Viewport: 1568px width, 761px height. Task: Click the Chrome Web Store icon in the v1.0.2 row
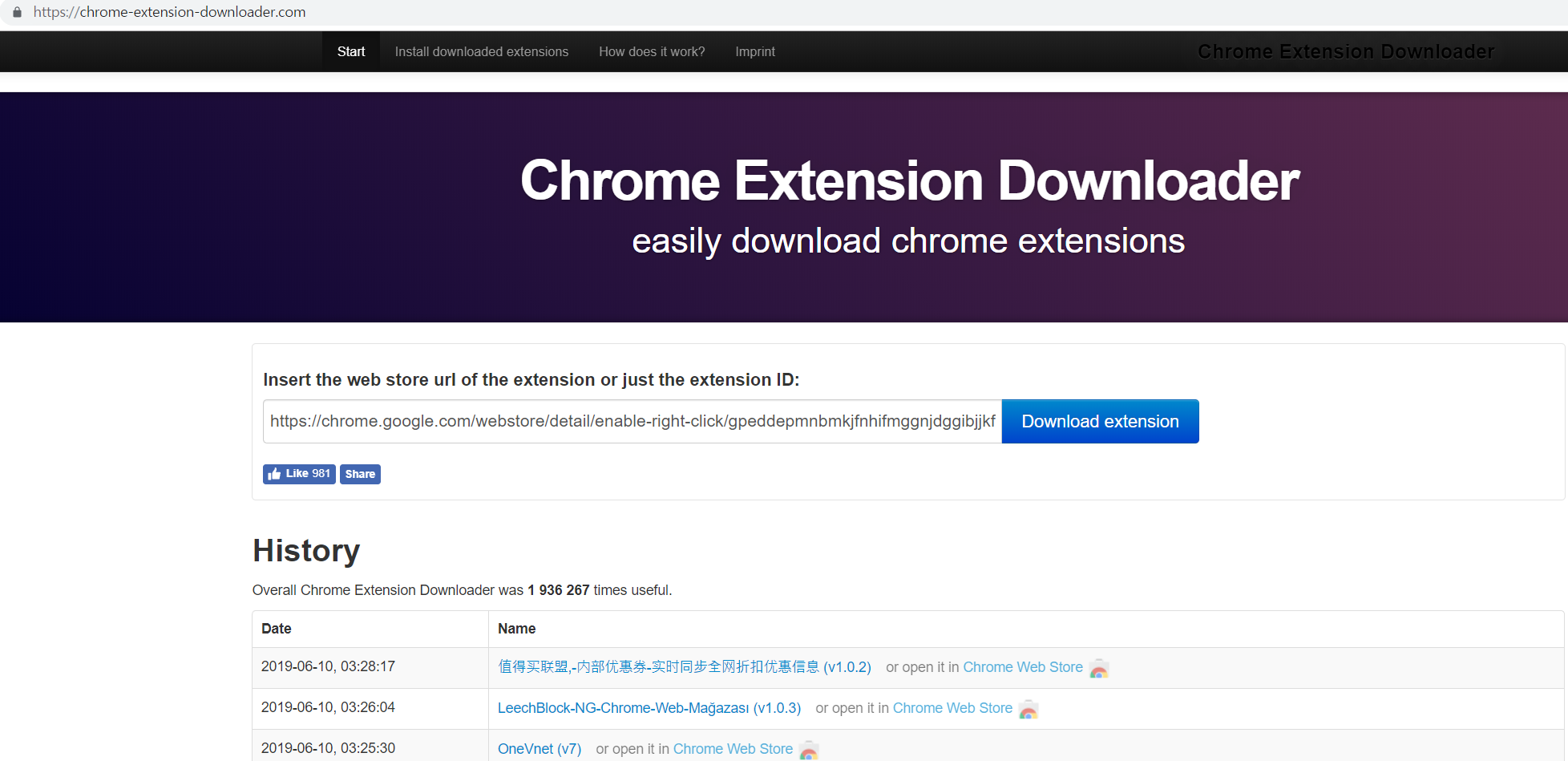(x=1099, y=669)
